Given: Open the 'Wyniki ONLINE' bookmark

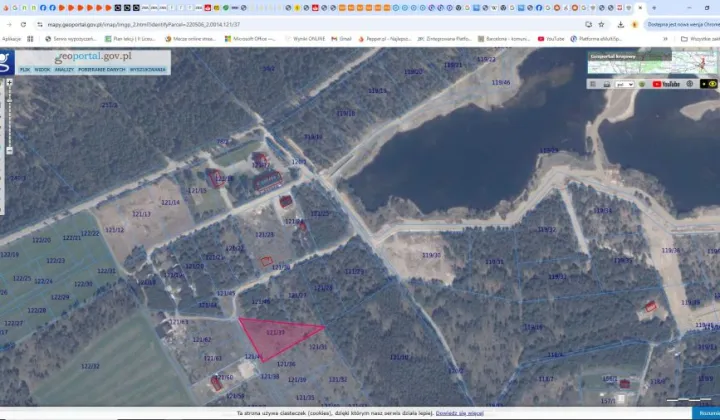Looking at the screenshot, I should [305, 39].
